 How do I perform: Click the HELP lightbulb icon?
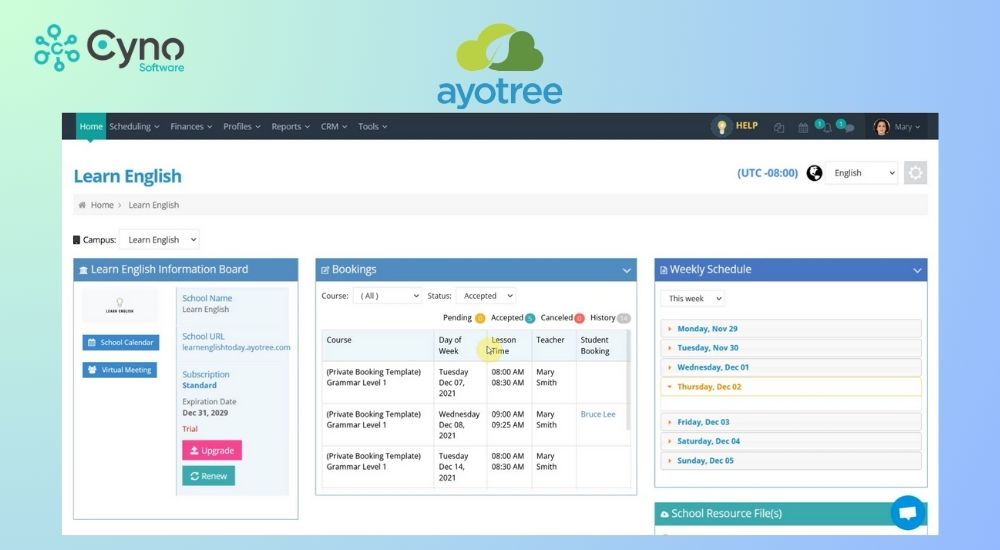[721, 126]
